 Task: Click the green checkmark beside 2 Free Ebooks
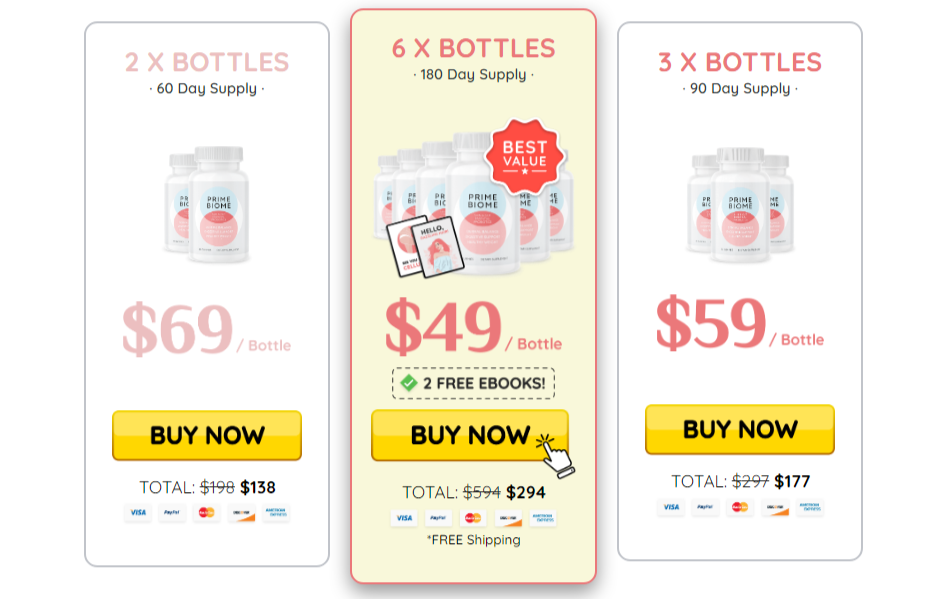[x=409, y=383]
